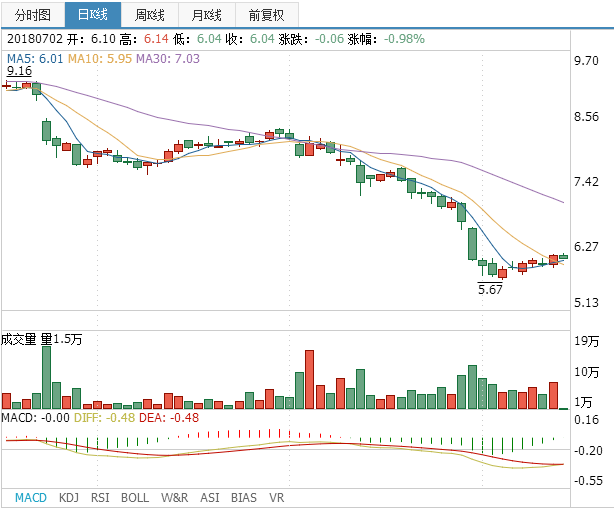Click the 5.13 price axis label
Image resolution: width=614 pixels, height=509 pixels.
(586, 302)
